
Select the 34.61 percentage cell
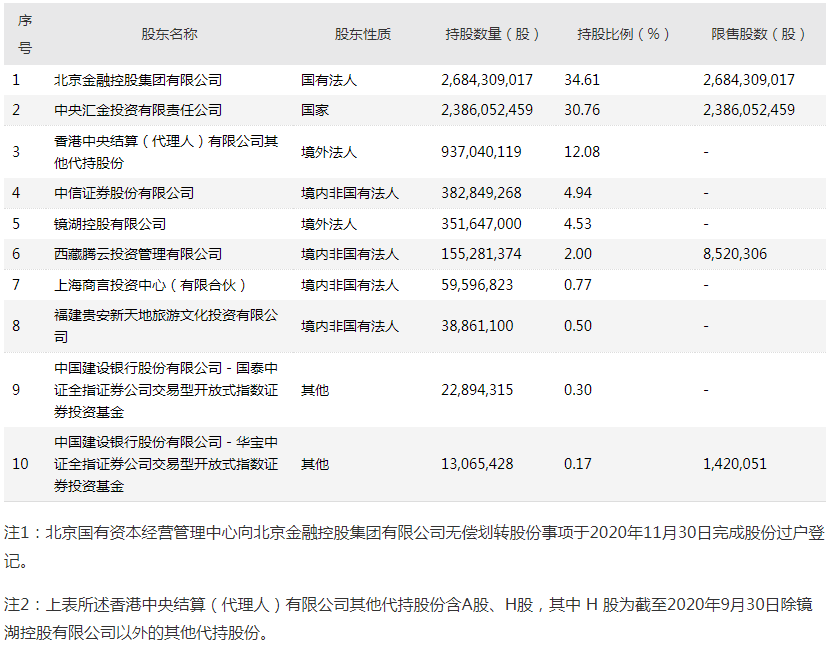(x=582, y=80)
